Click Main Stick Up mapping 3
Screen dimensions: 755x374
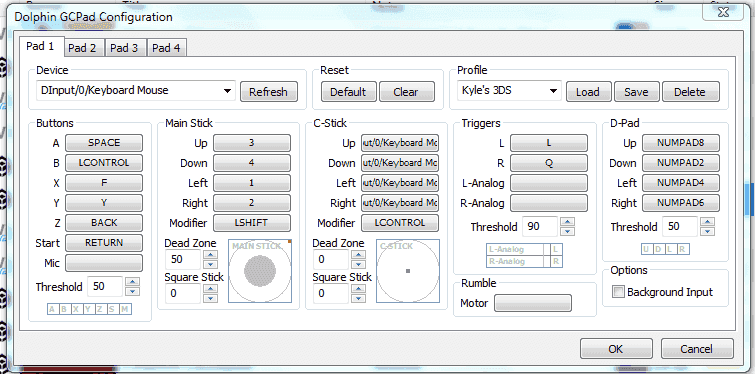[x=252, y=143]
